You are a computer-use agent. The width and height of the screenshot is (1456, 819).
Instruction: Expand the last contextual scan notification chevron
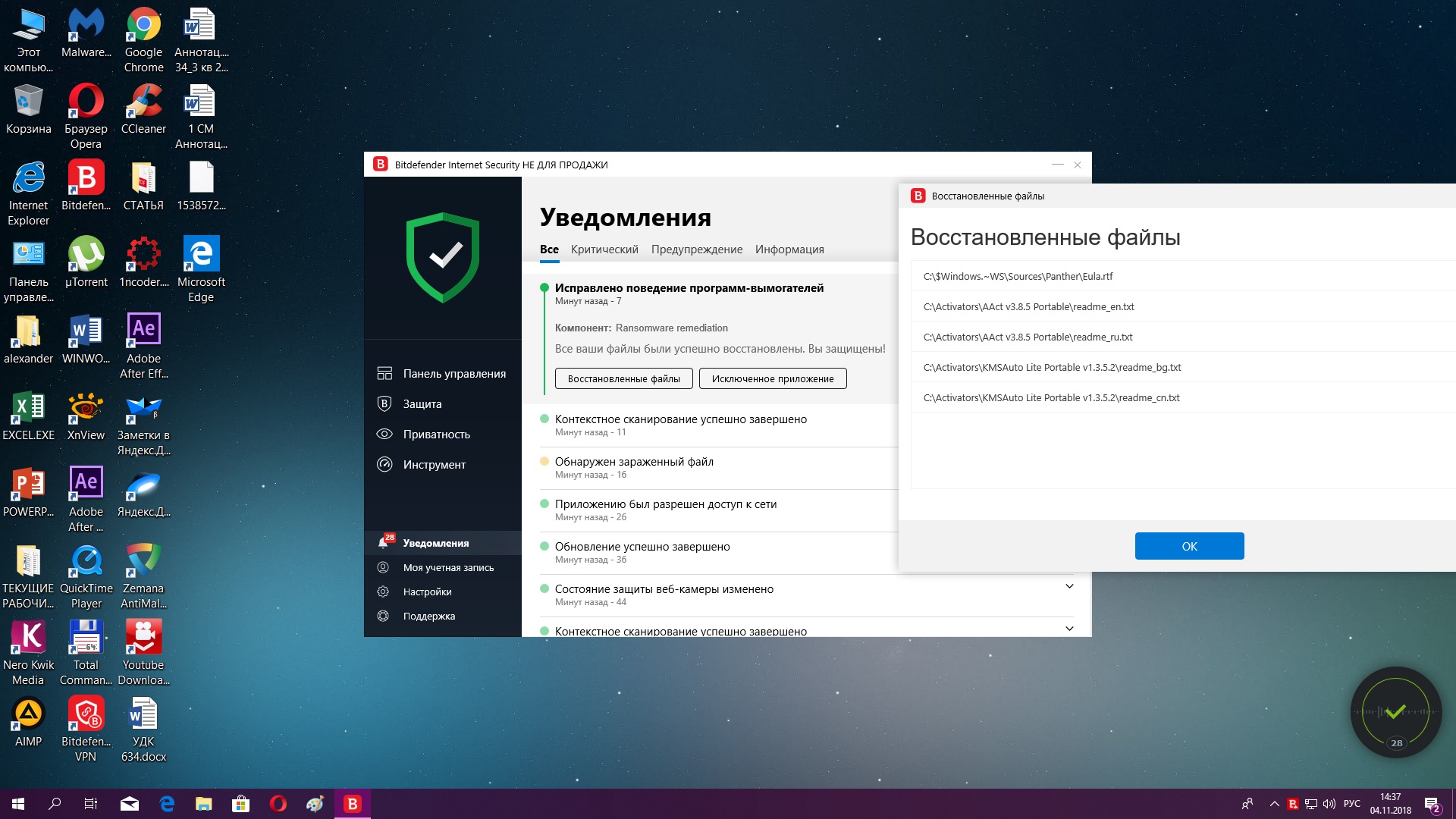pyautogui.click(x=1069, y=629)
